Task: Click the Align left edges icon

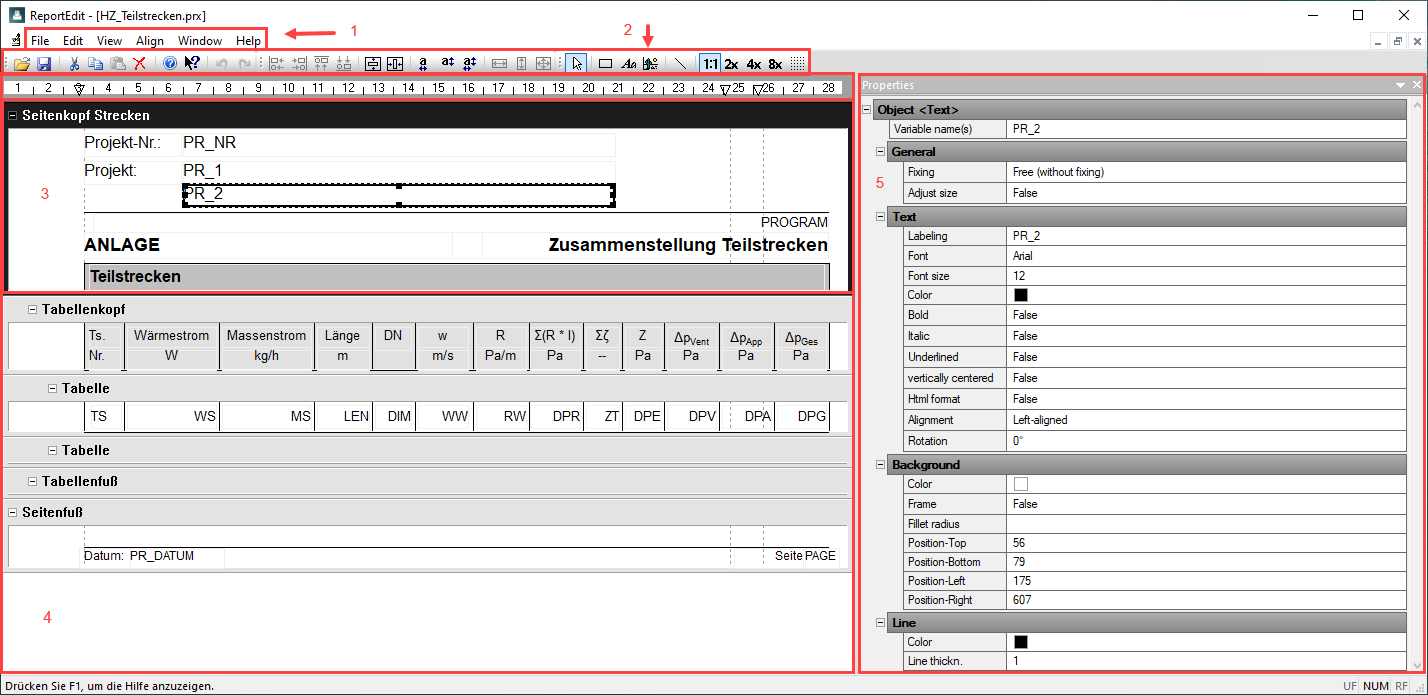Action: pyautogui.click(x=277, y=63)
